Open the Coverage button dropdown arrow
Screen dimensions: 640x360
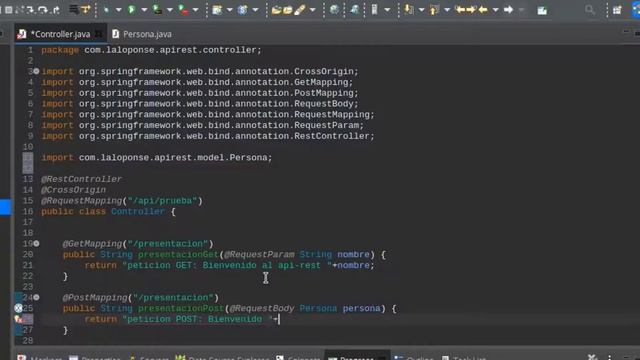pos(170,10)
